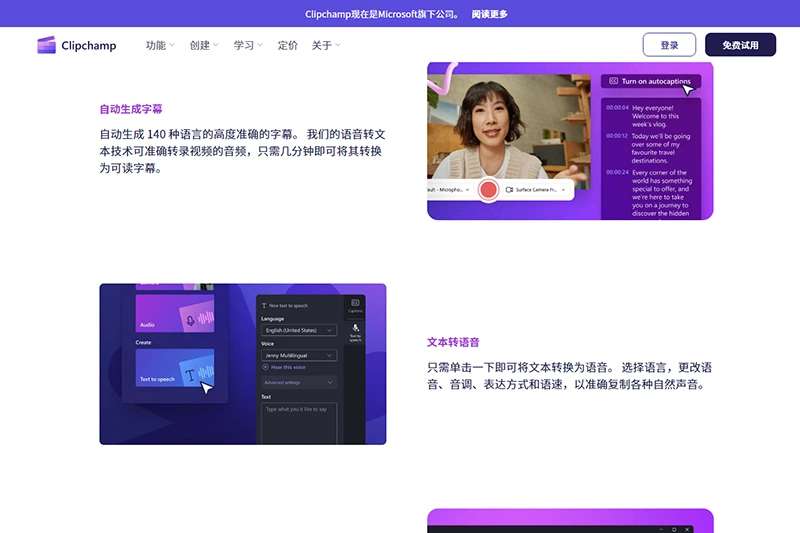Screen dimensions: 800x533
Task: Click Turn on autocaptions button in image
Action: [x=651, y=81]
